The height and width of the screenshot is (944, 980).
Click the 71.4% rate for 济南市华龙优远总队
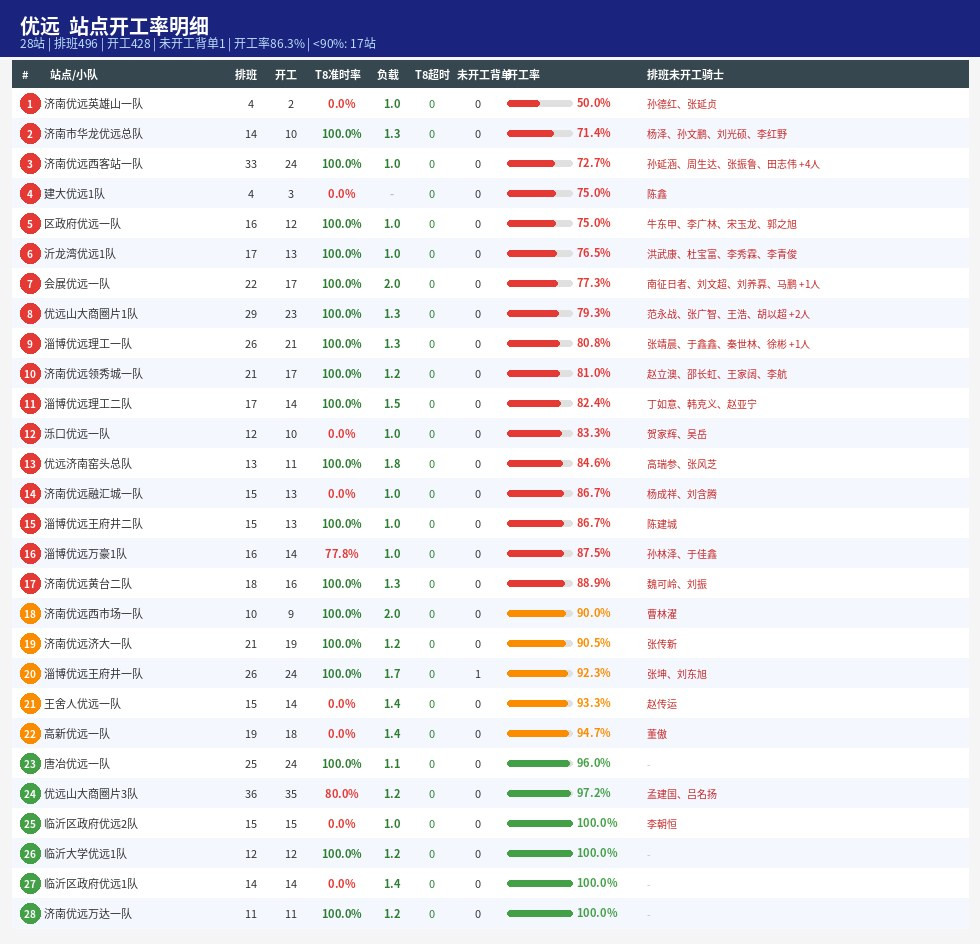[593, 133]
